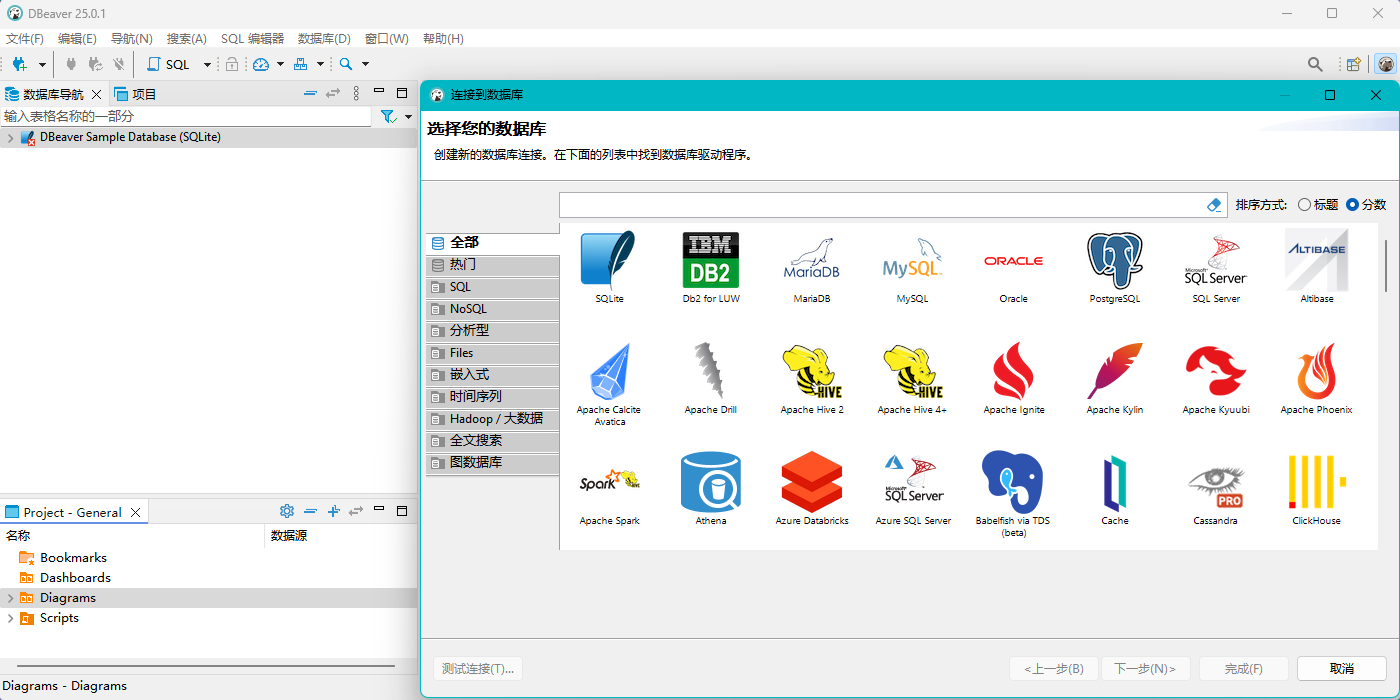Click the eraser icon in search field

pos(1214,205)
